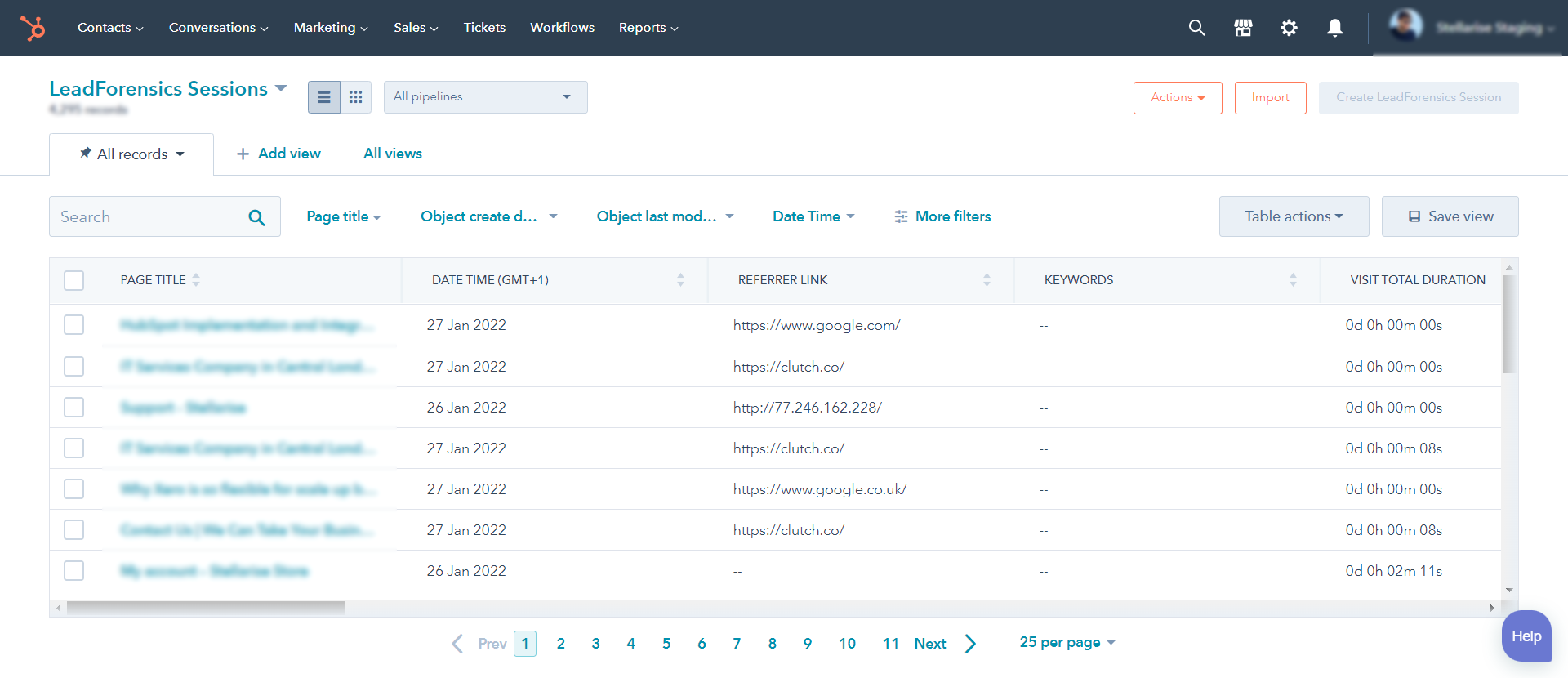Click the vertical scrollbar up arrow
Viewport: 1568px width, 678px height.
tap(1509, 267)
